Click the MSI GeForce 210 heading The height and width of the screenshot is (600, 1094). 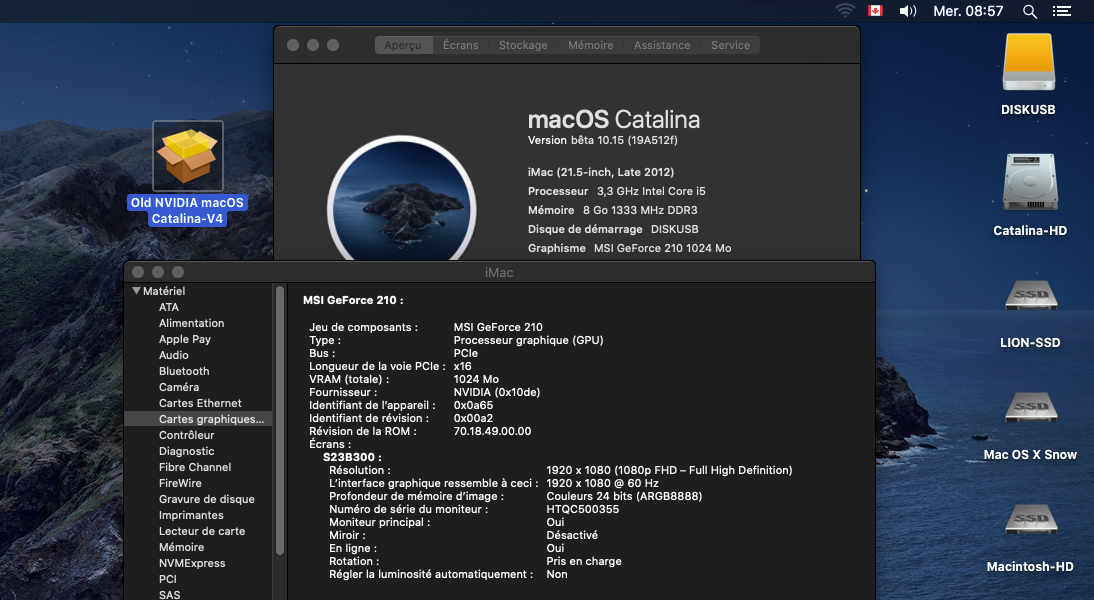[x=353, y=300]
